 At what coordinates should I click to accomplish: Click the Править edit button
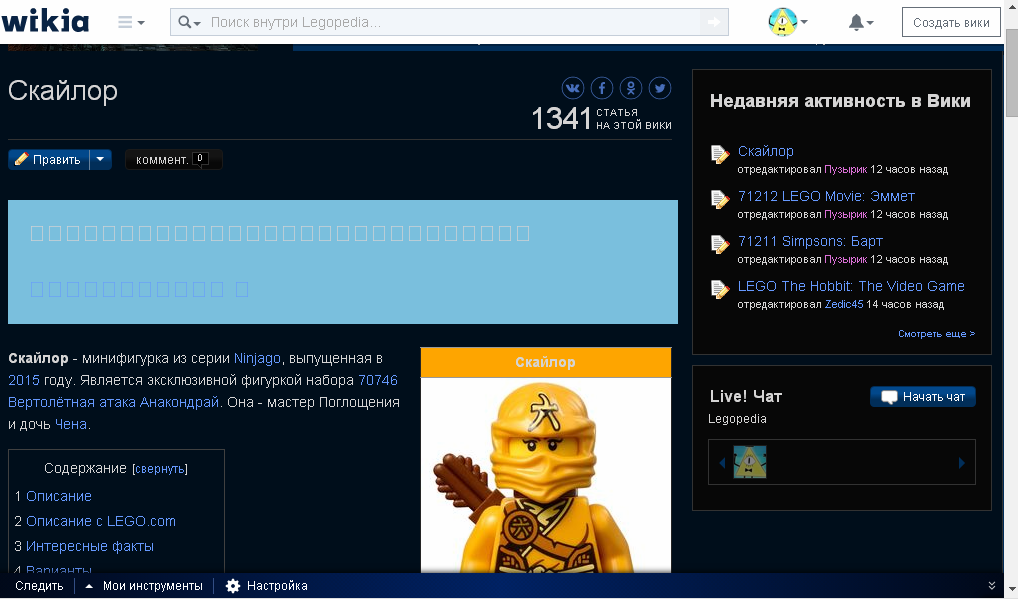[x=49, y=160]
